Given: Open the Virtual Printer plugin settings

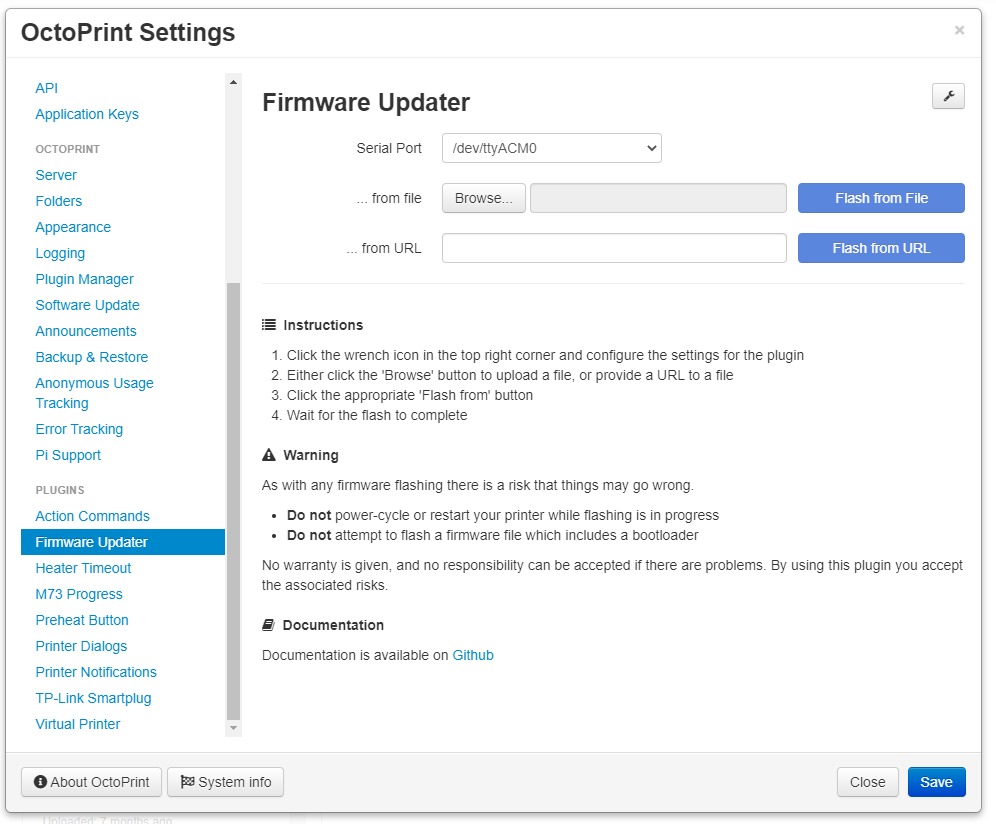Looking at the screenshot, I should (77, 724).
